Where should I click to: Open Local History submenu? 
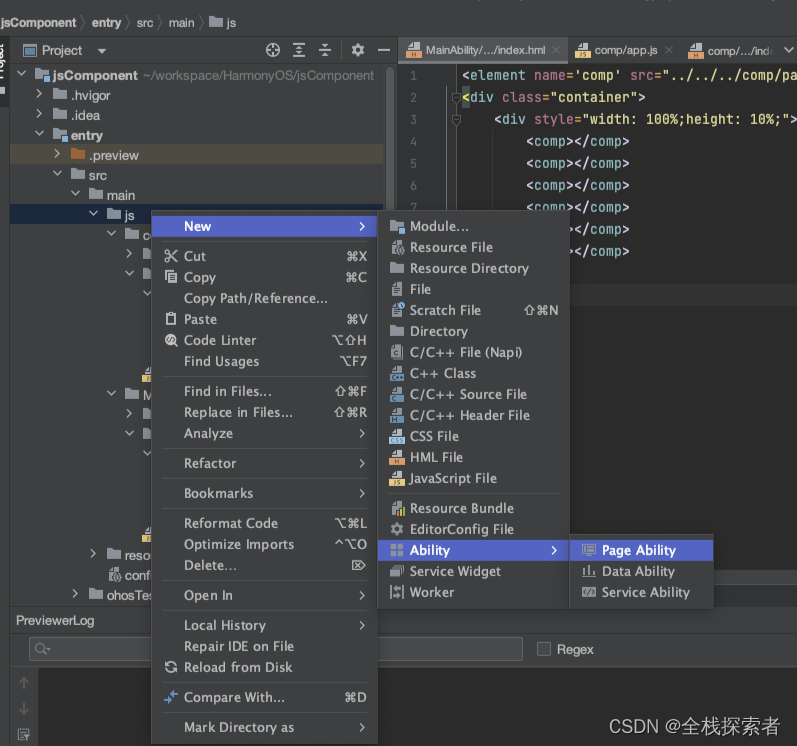click(265, 626)
